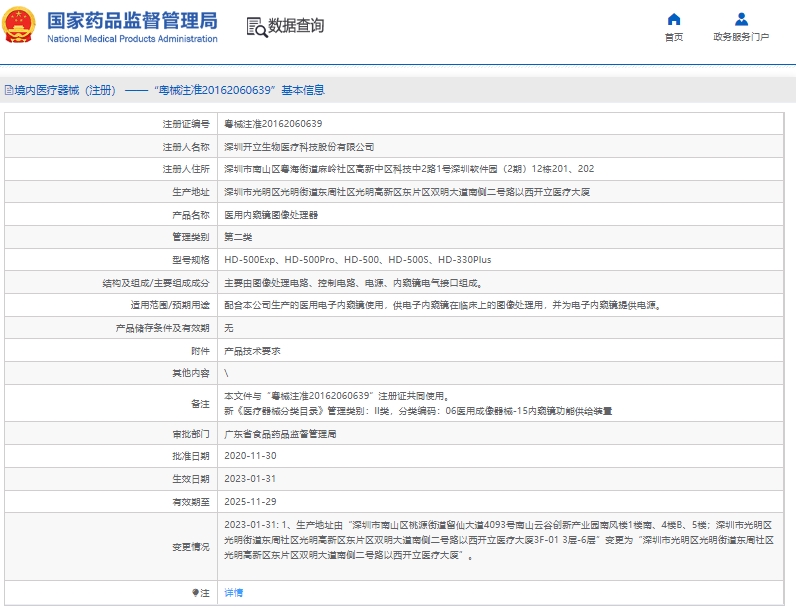Viewport: 796px width, 610px height.
Task: Click the national emblem logo
Action: pos(19,24)
